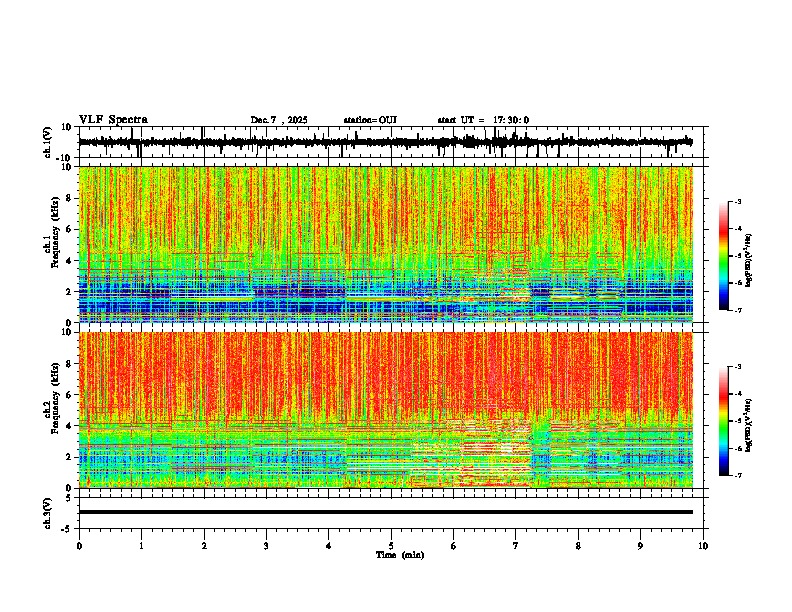792x612 pixels.
Task: Click tick label "7" on Time axis
Action: pos(516,546)
